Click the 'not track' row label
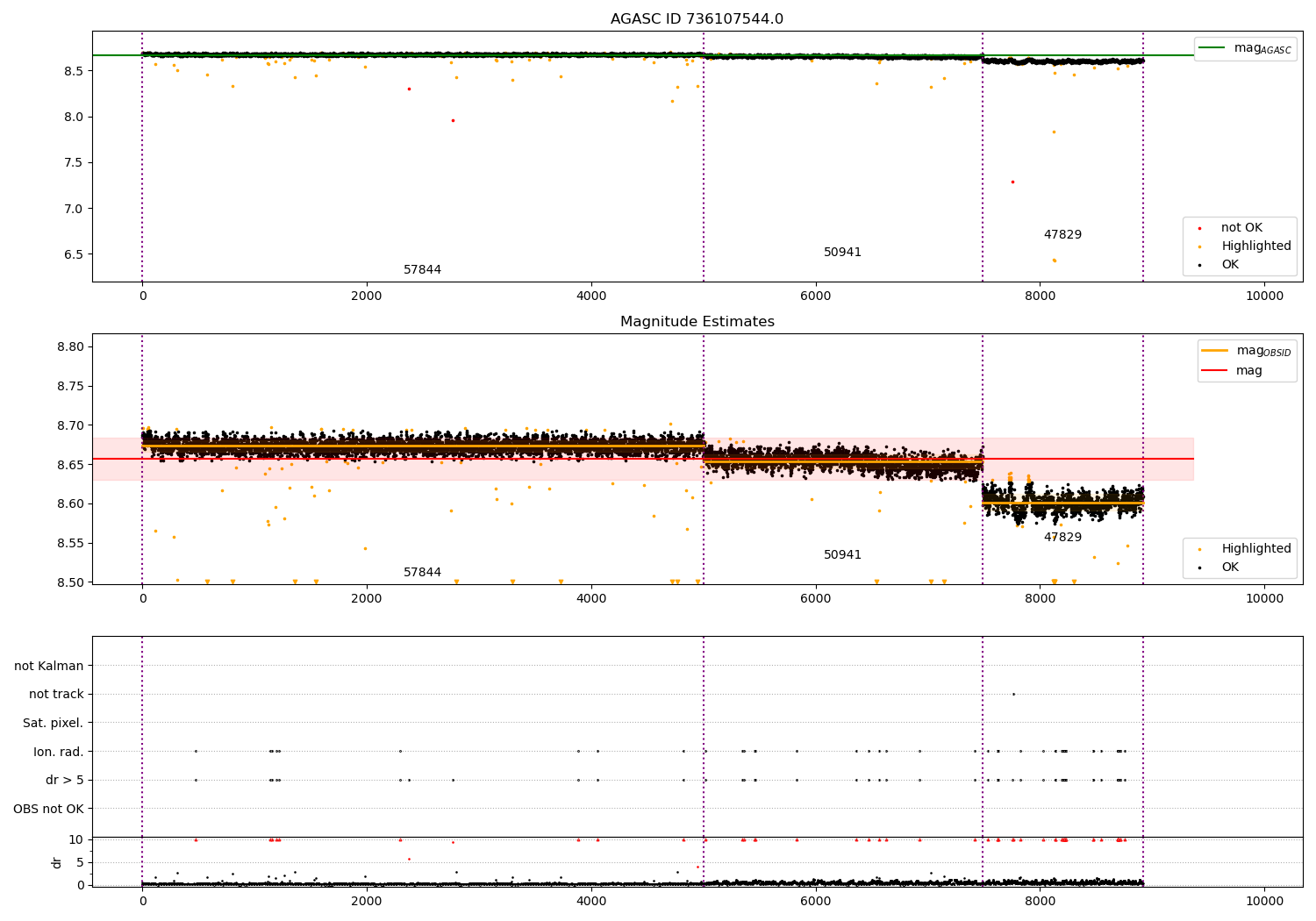Image resolution: width=1316 pixels, height=921 pixels. (56, 695)
